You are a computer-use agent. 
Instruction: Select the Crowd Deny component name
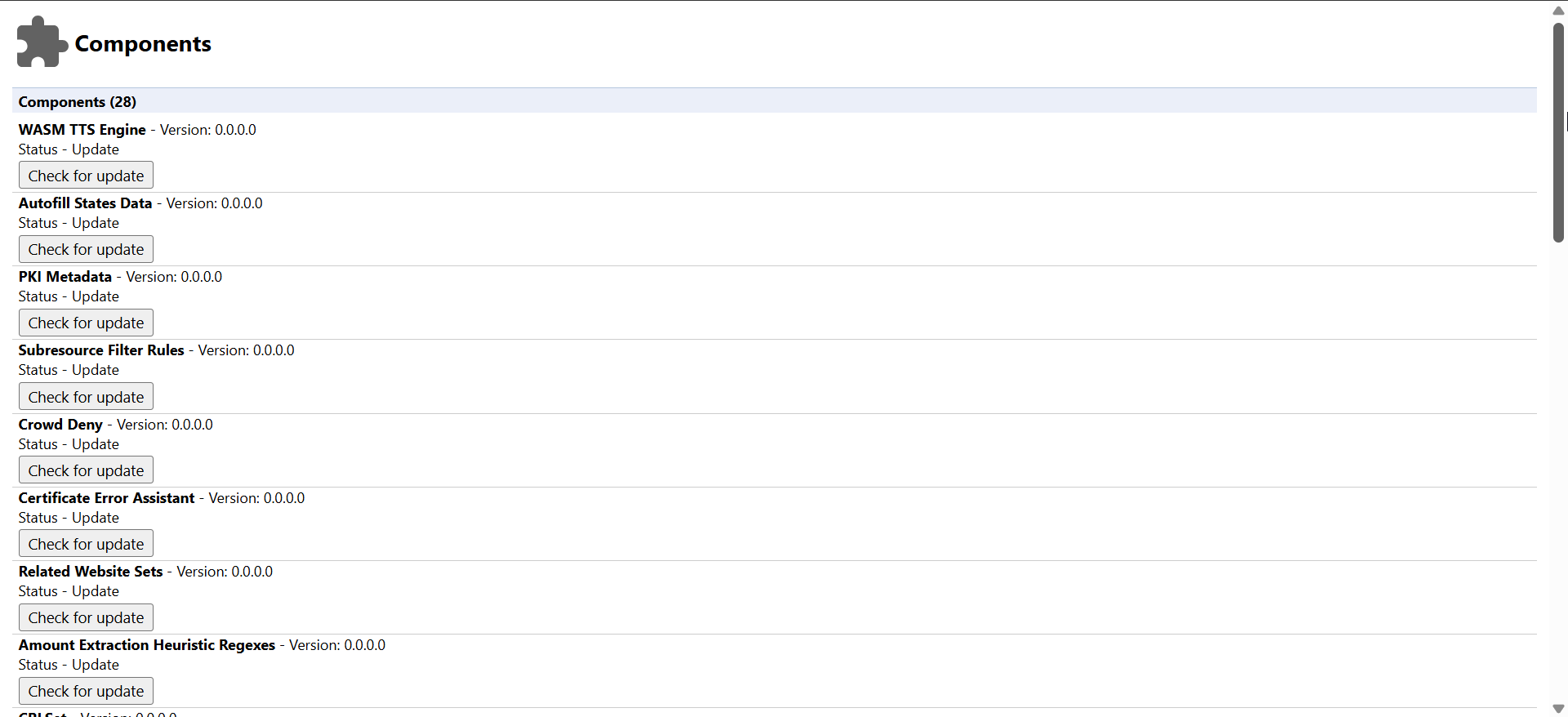(60, 425)
